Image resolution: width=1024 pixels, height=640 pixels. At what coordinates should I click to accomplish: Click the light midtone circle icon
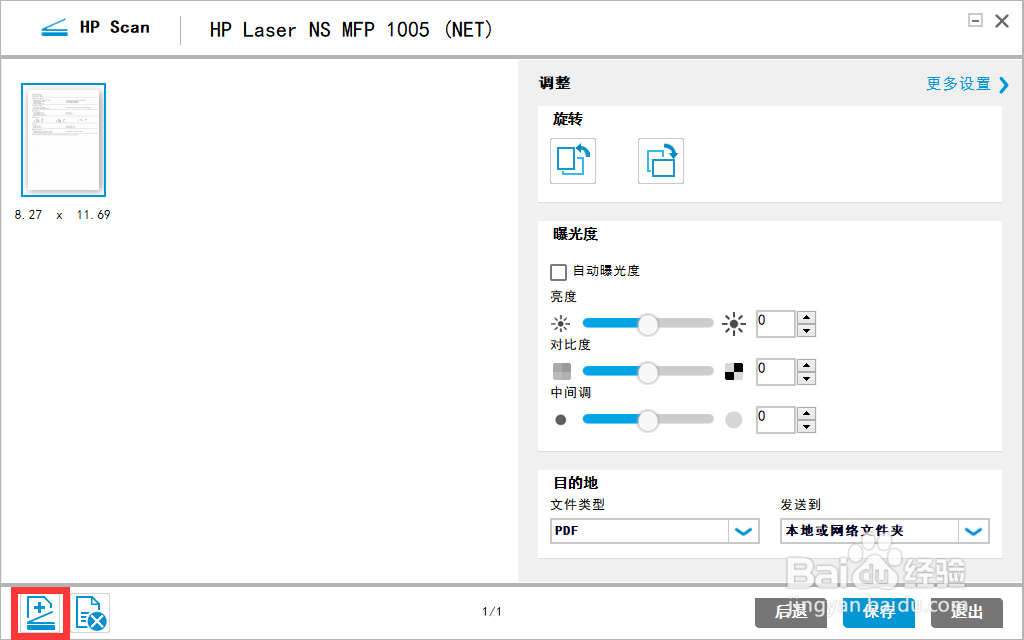pos(734,419)
